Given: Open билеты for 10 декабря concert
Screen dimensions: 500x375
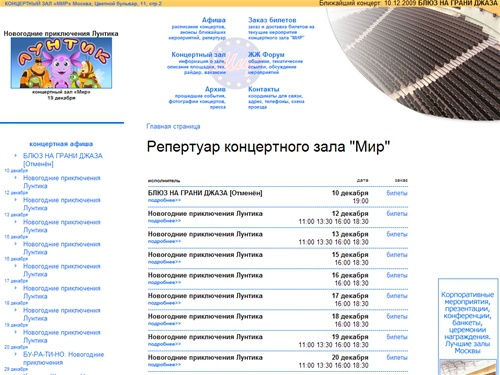Looking at the screenshot, I should (x=397, y=193).
